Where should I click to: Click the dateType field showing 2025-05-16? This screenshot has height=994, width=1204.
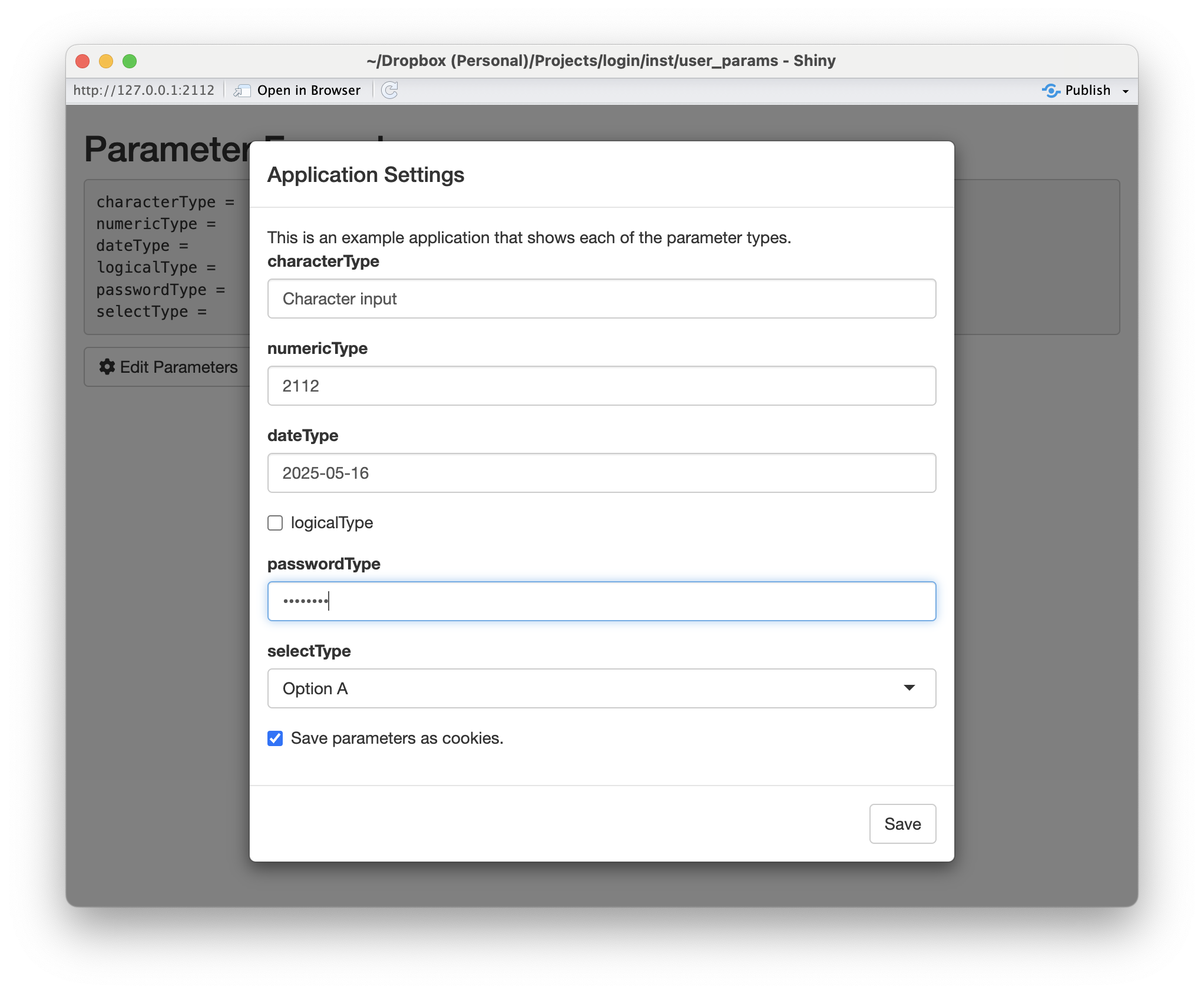point(601,473)
